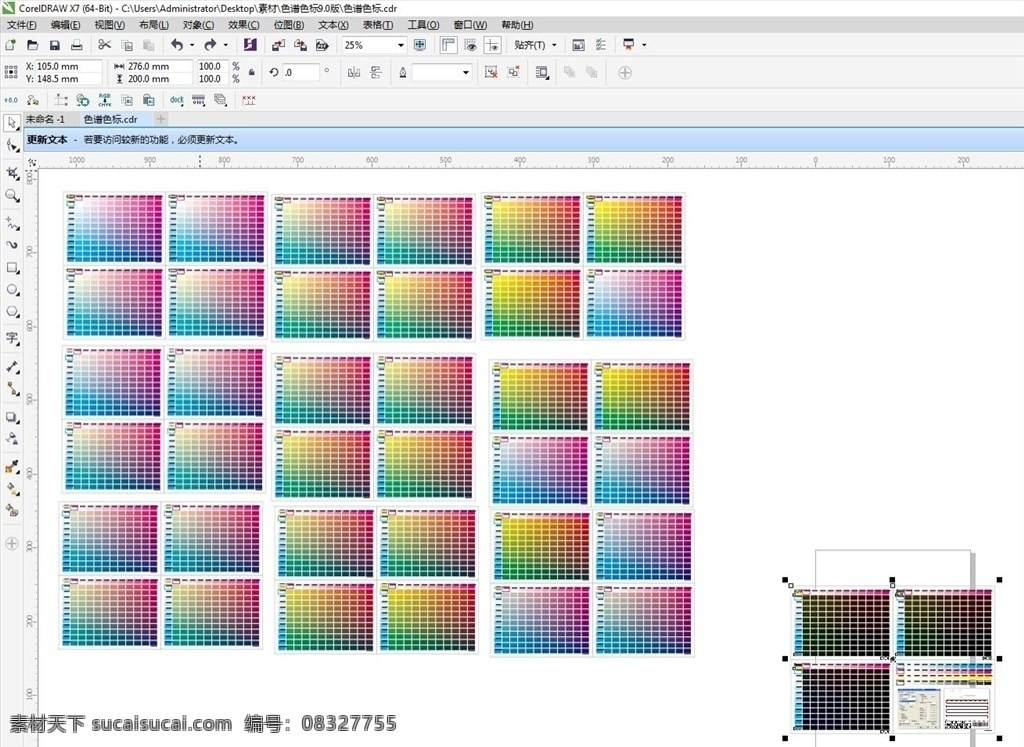Viewport: 1024px width, 747px height.
Task: Select the Parallel Dimension tool
Action: coord(12,366)
